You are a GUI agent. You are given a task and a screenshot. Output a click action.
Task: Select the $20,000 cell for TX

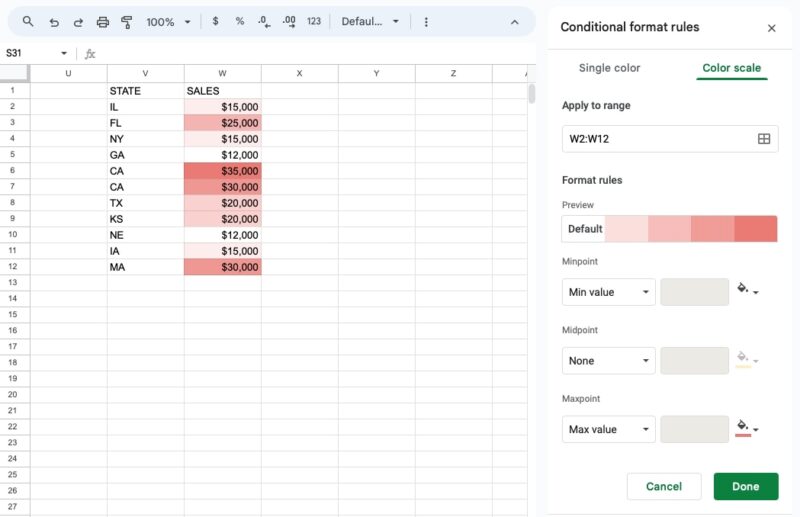click(x=222, y=203)
